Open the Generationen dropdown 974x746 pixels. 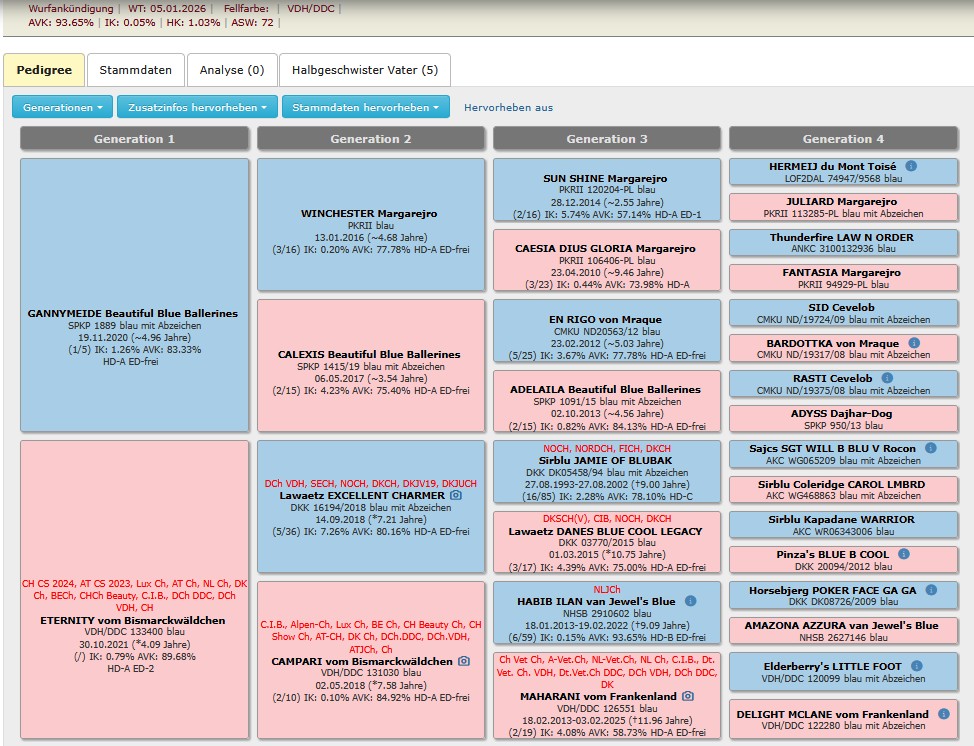coord(62,107)
